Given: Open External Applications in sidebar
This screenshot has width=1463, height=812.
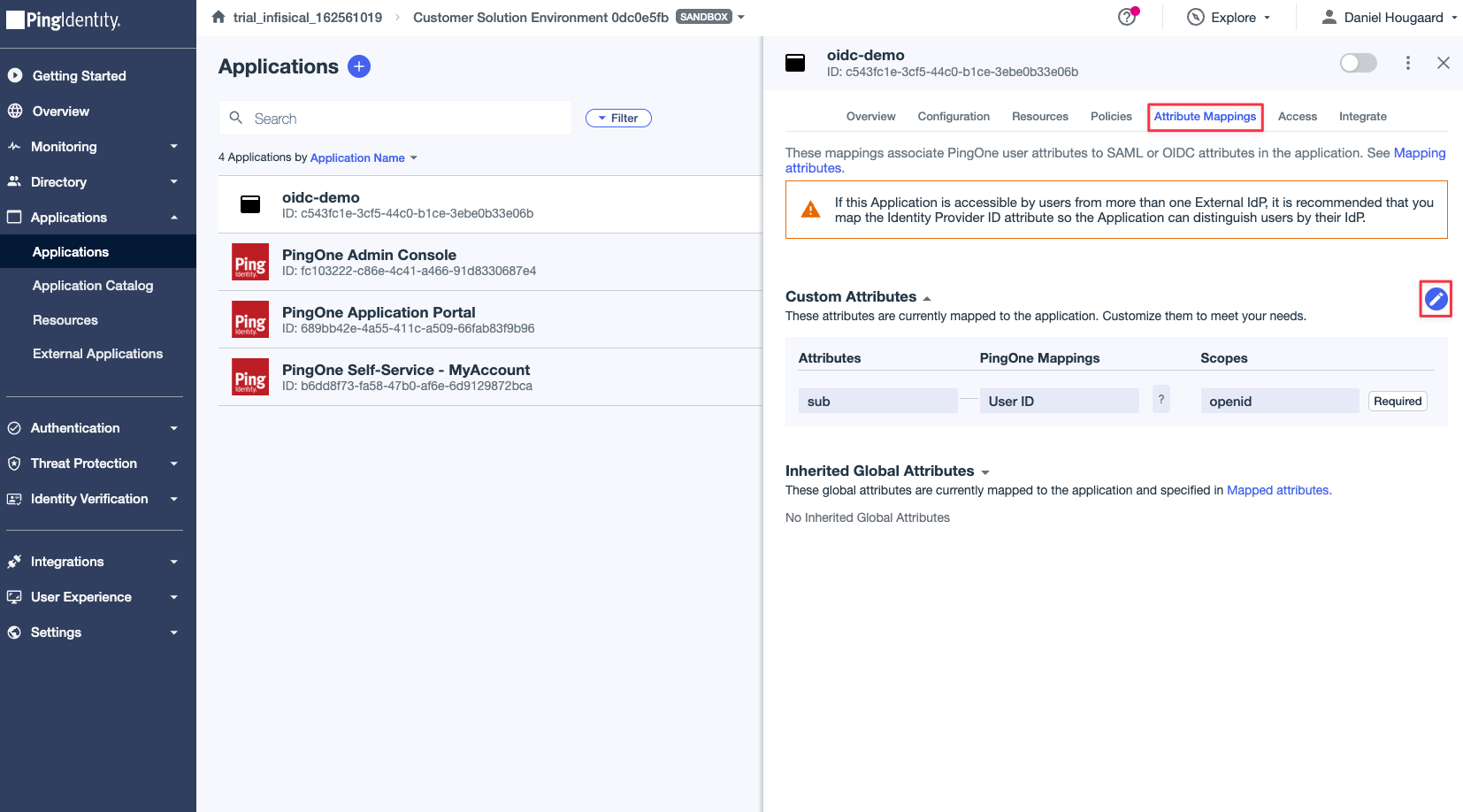Looking at the screenshot, I should pos(97,354).
